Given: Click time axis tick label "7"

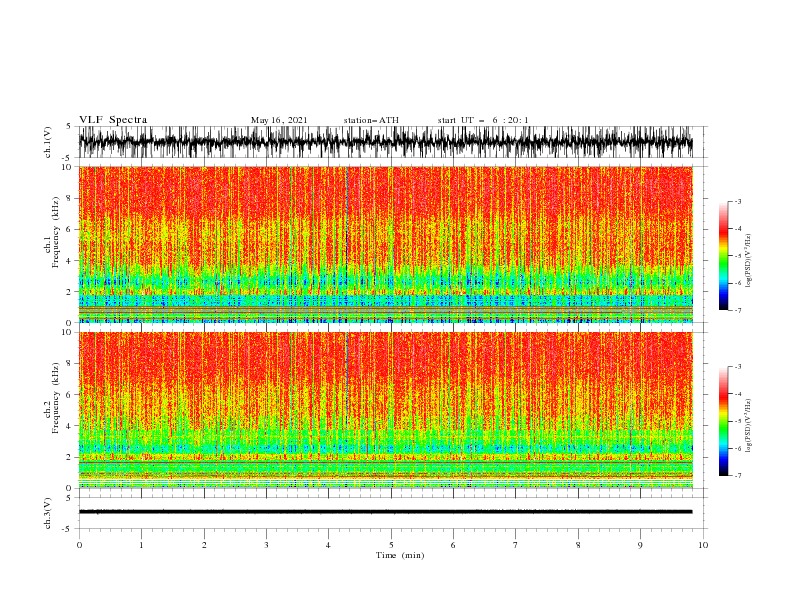Looking at the screenshot, I should click(x=516, y=545).
